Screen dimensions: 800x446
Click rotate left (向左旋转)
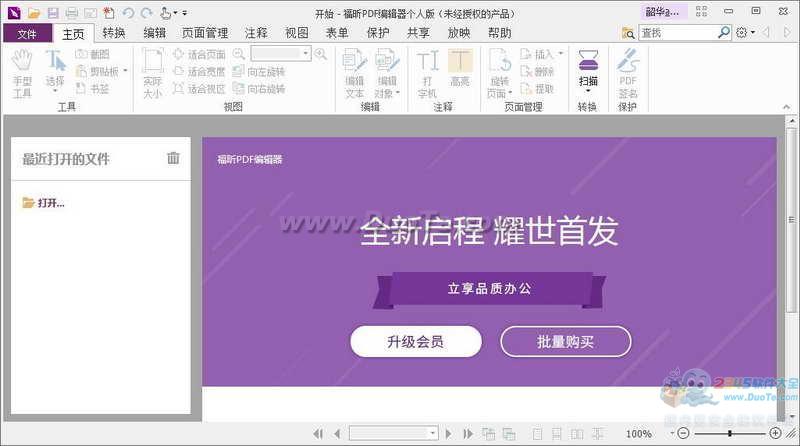pyautogui.click(x=259, y=71)
